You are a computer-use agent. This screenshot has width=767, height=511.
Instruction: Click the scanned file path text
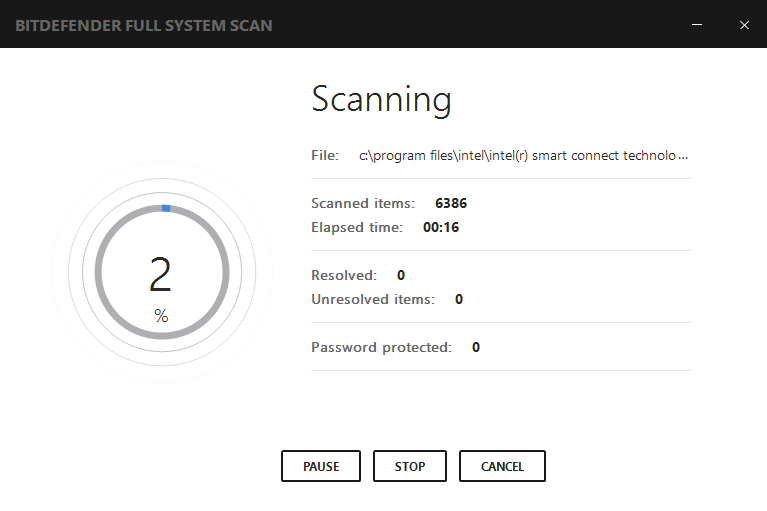point(523,156)
